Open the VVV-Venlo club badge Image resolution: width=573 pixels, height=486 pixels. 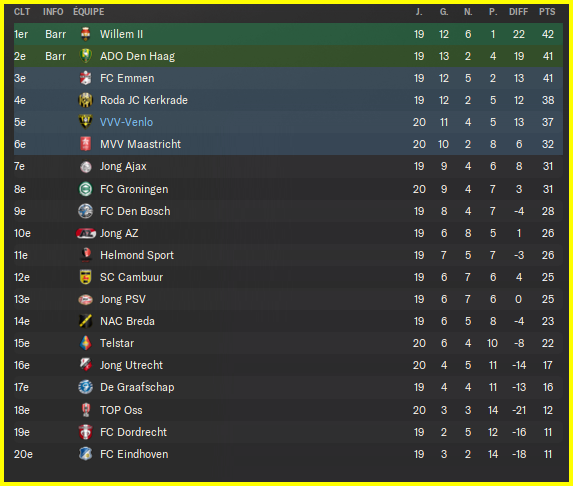pyautogui.click(x=86, y=122)
